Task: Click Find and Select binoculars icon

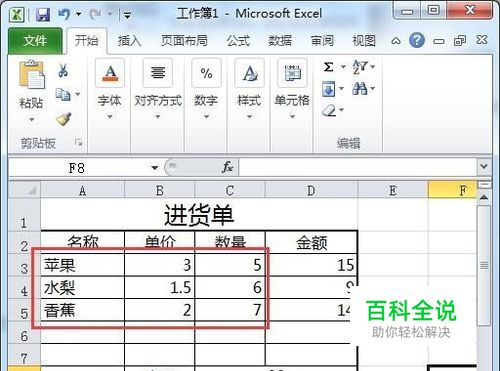Action: pyautogui.click(x=360, y=89)
